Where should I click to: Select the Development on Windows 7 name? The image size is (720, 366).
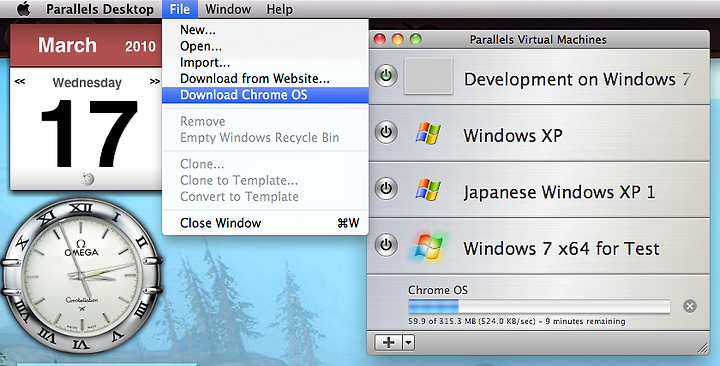577,79
